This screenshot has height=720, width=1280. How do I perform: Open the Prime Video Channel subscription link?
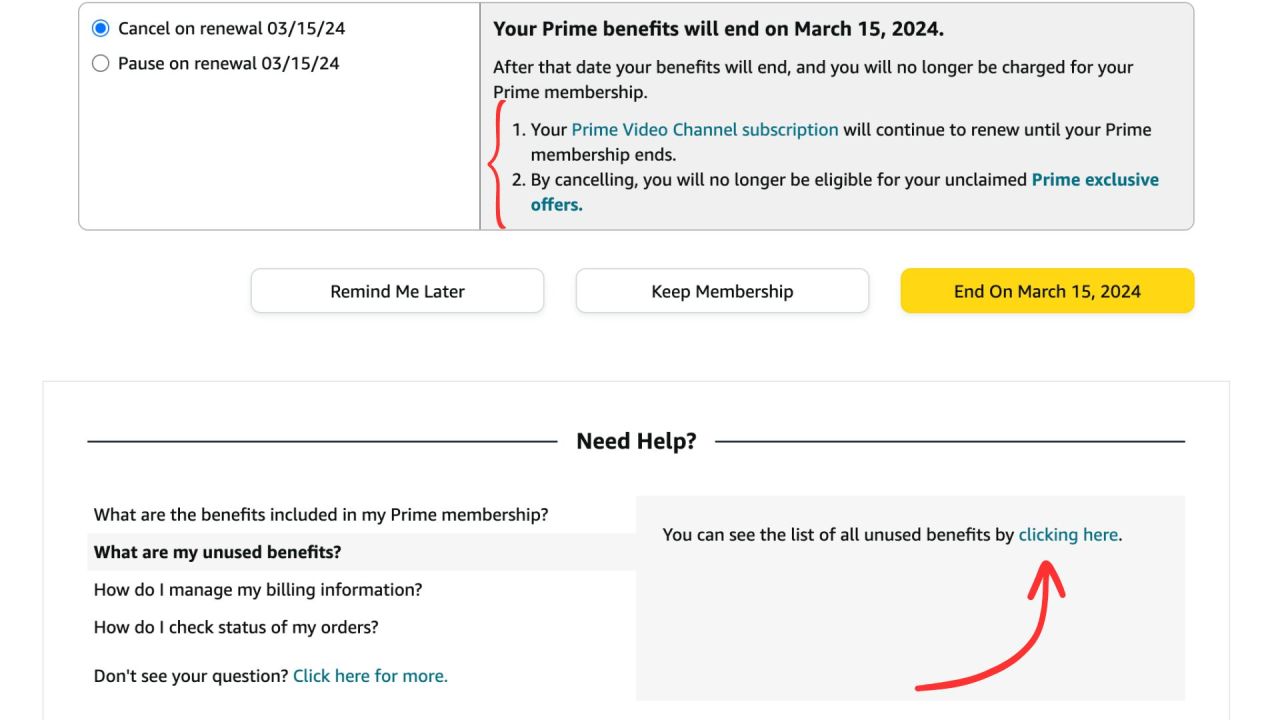click(704, 130)
